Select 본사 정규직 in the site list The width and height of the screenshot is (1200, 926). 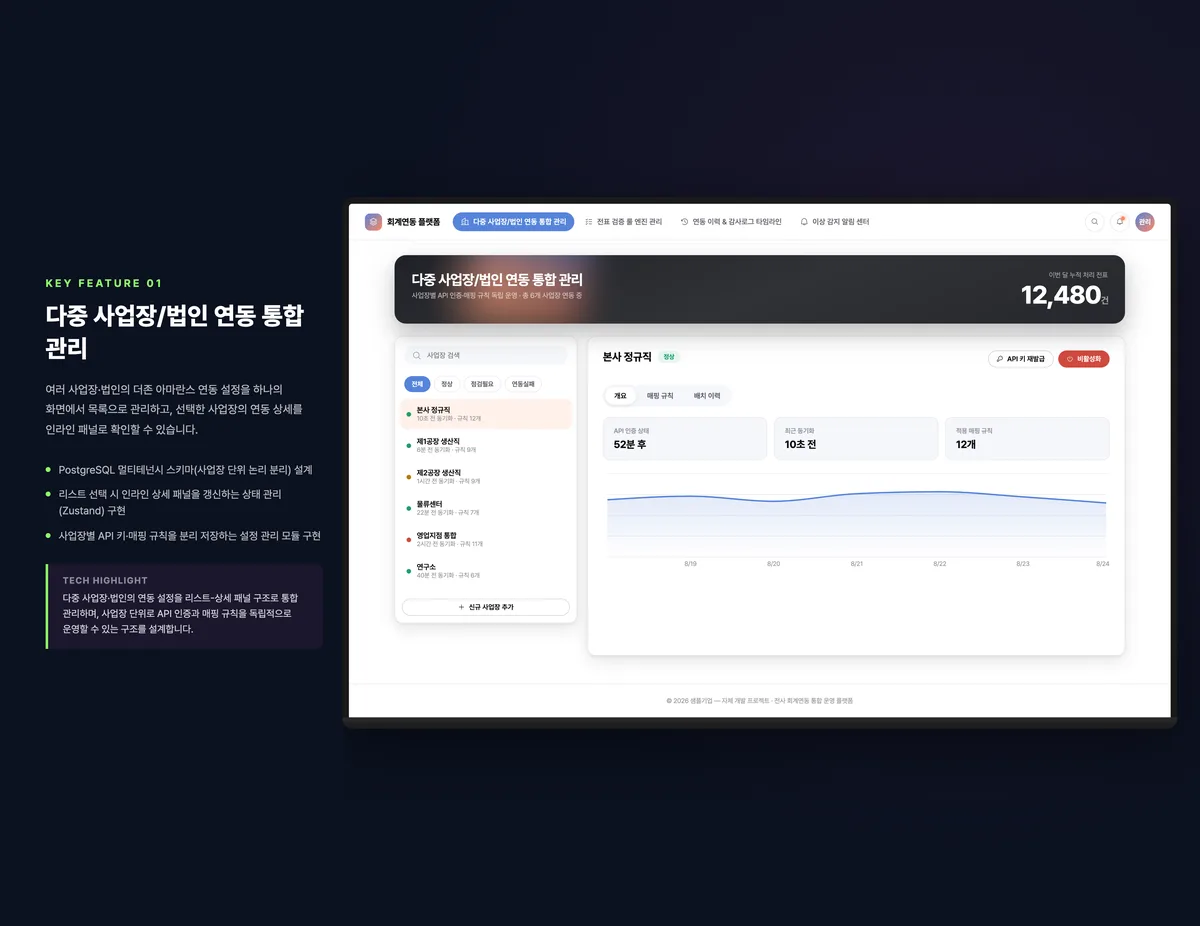point(486,414)
